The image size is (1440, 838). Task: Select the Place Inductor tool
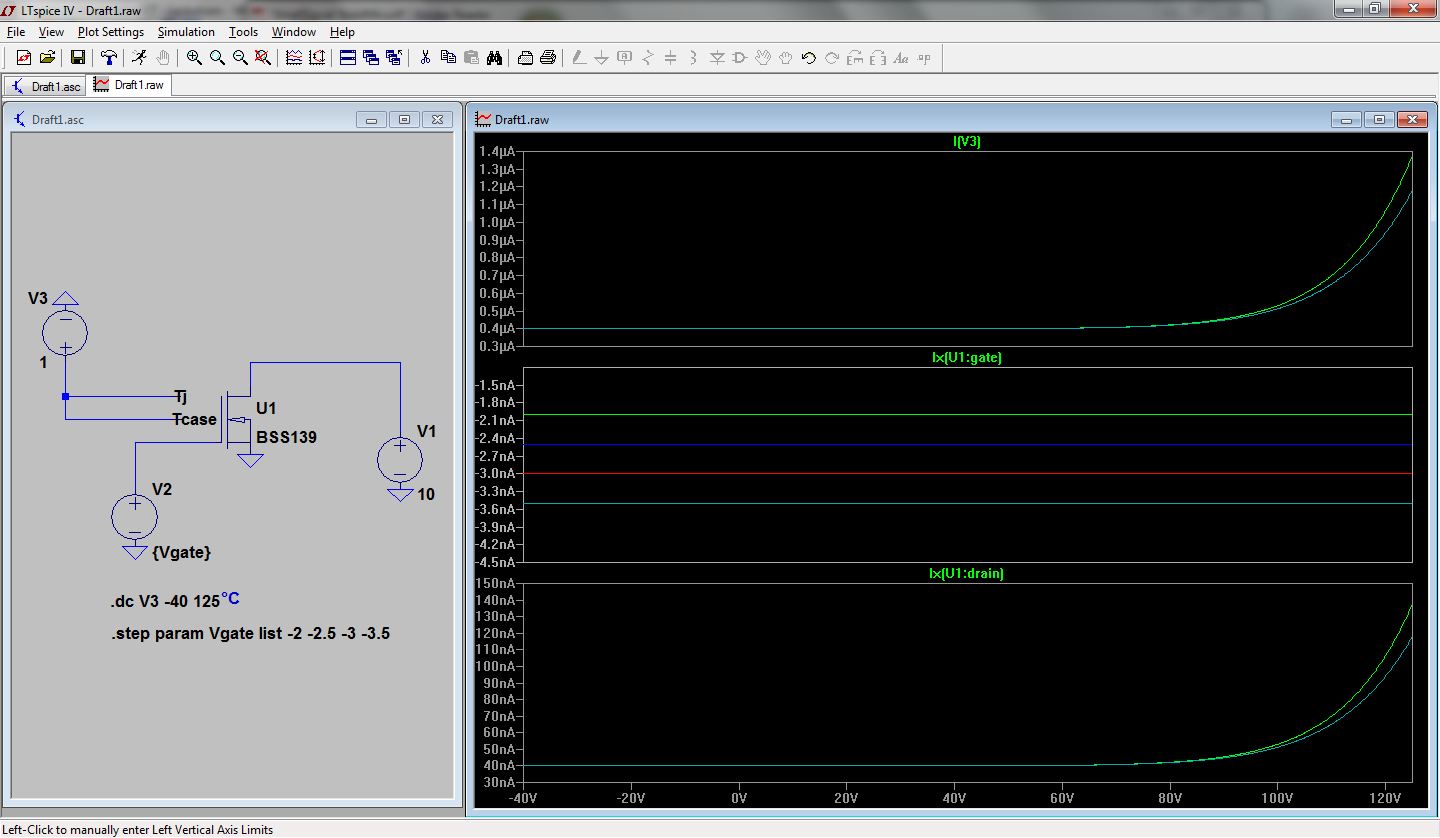click(693, 58)
